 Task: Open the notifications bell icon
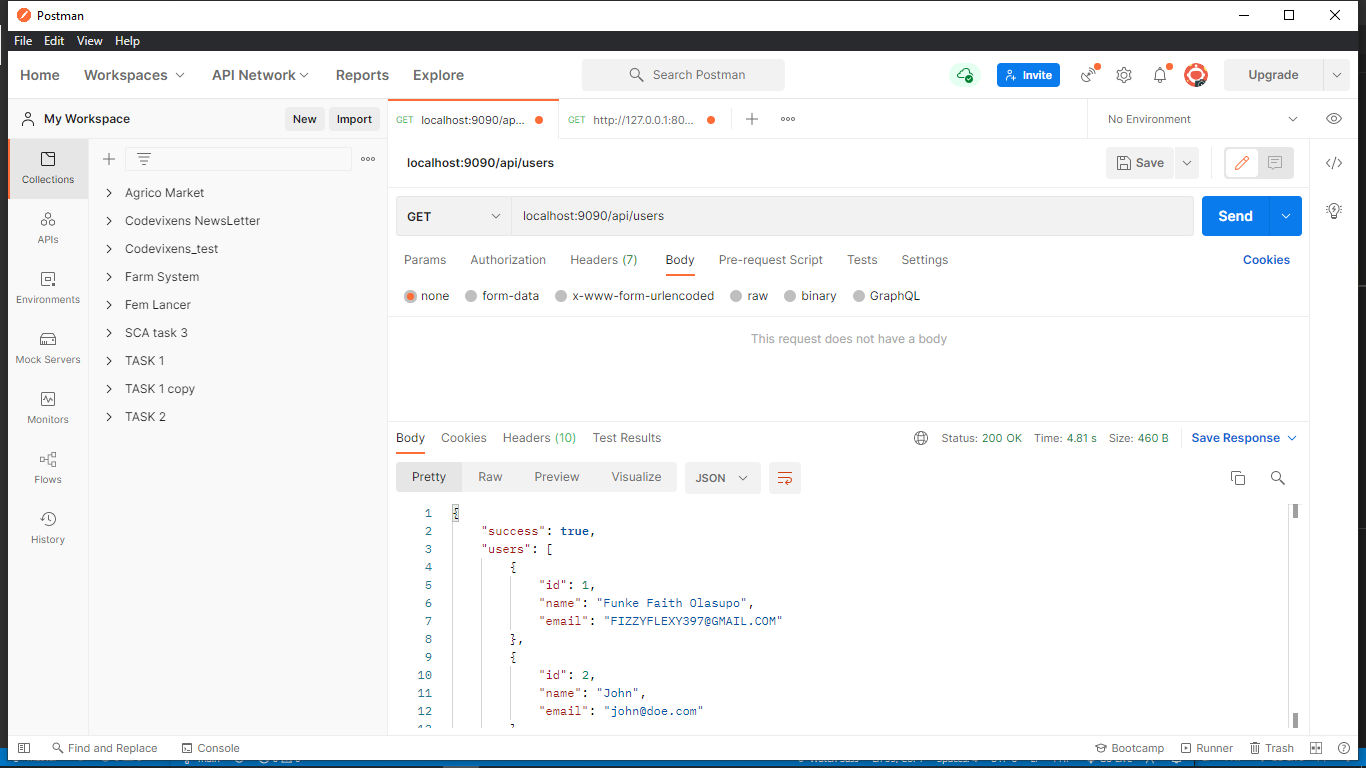coord(1160,75)
